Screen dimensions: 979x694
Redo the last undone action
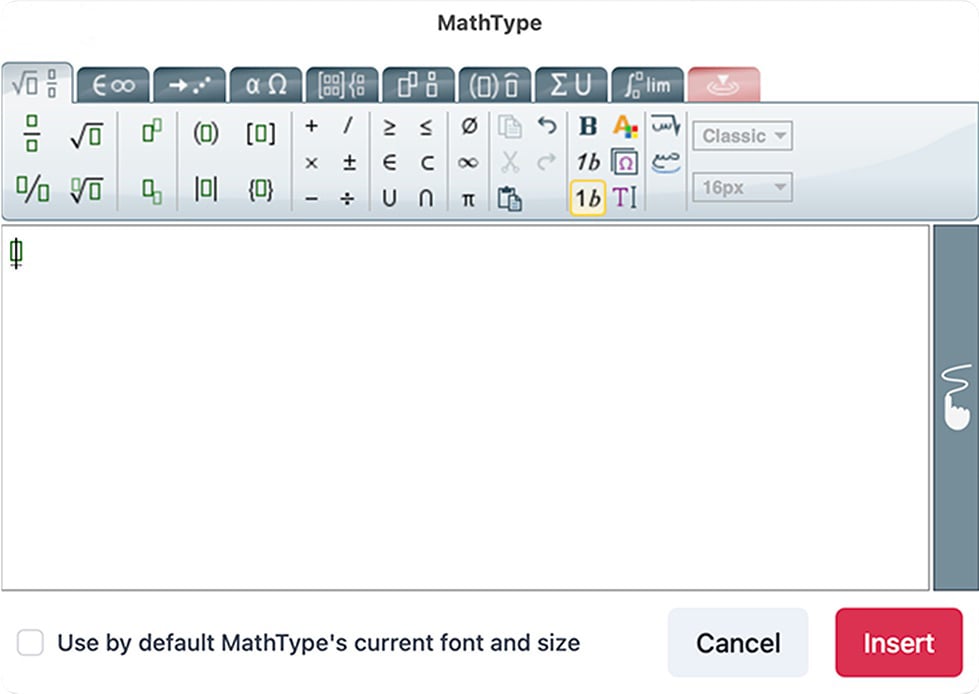click(x=546, y=162)
